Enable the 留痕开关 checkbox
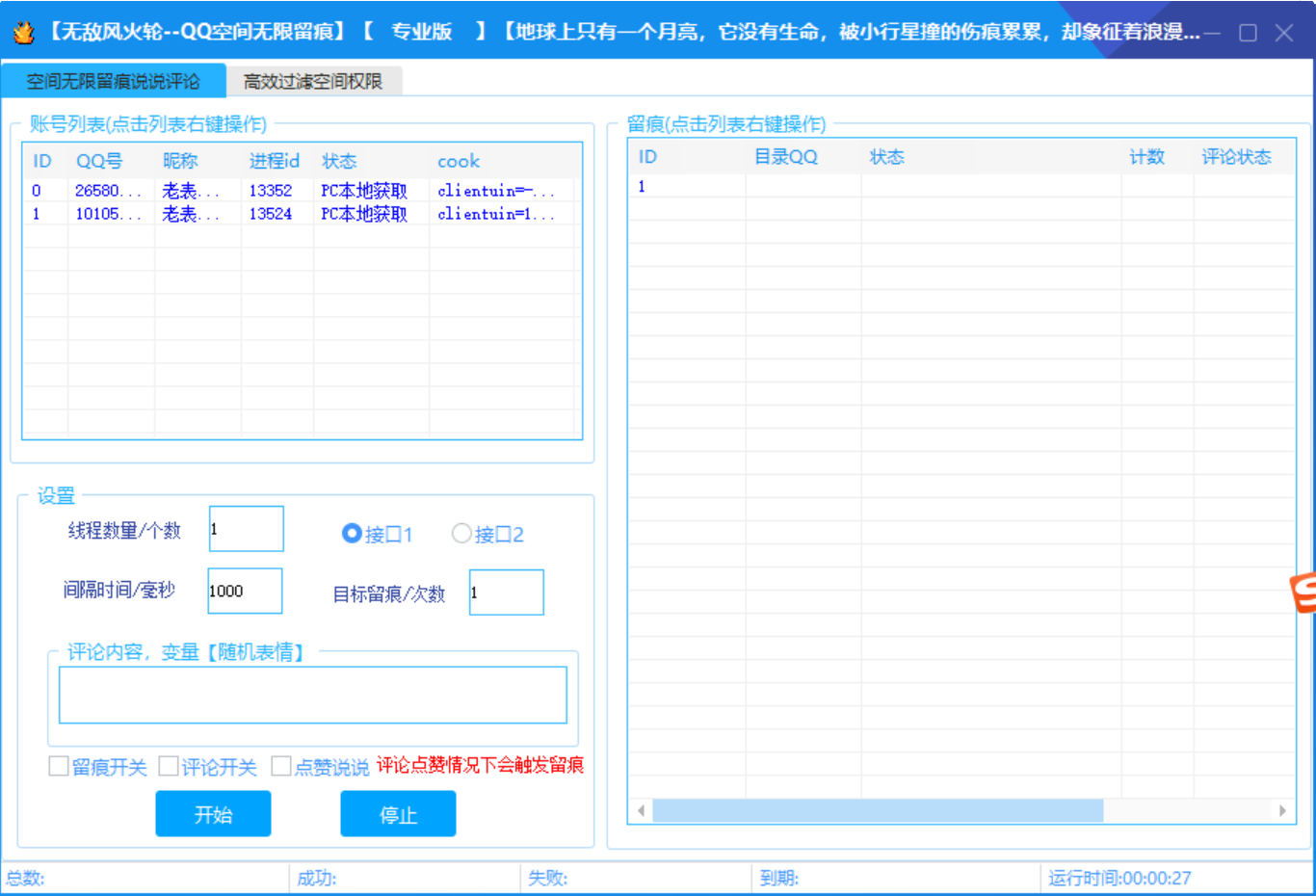Image resolution: width=1316 pixels, height=896 pixels. [59, 766]
